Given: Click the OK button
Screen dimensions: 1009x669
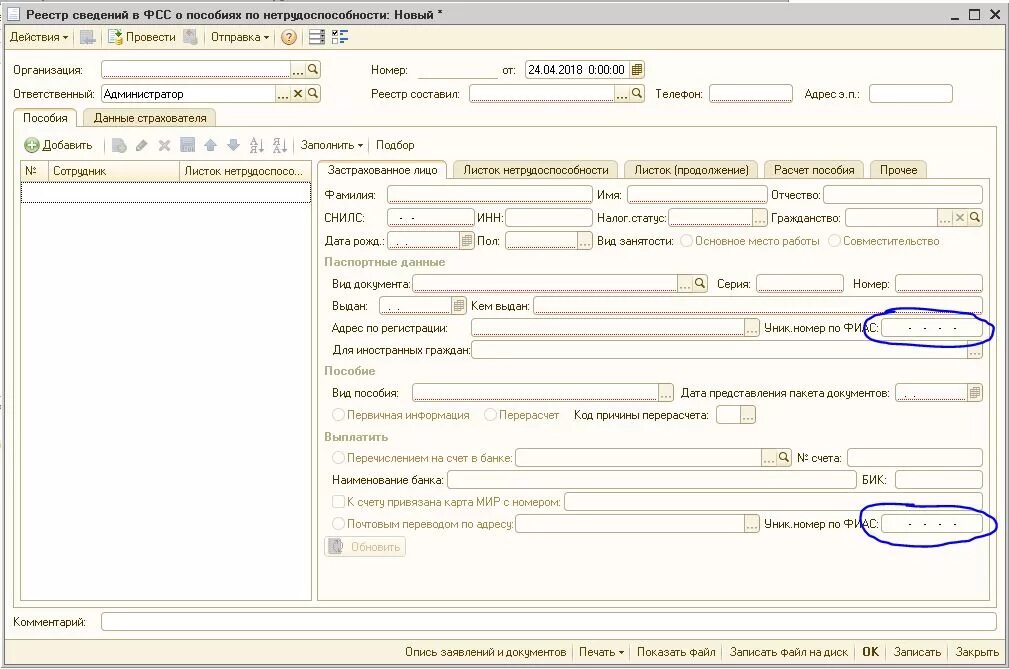Looking at the screenshot, I should [x=870, y=652].
